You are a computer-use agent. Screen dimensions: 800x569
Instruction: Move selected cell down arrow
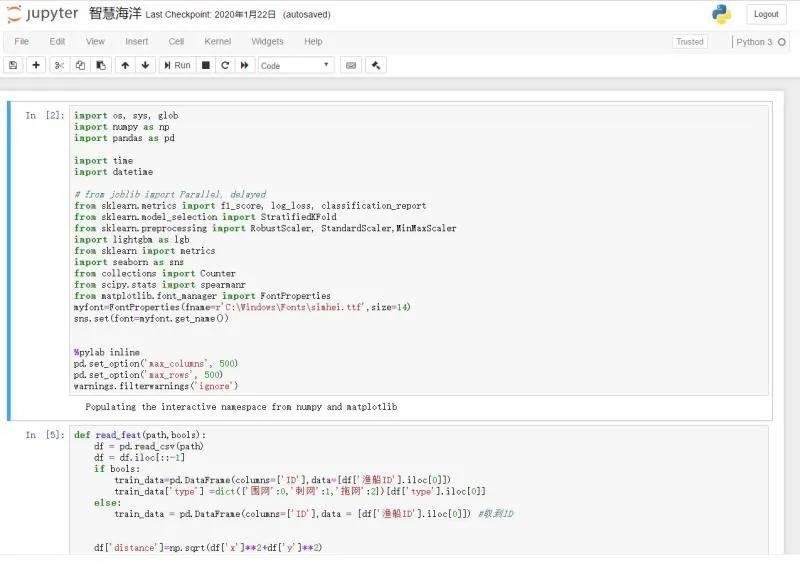click(x=146, y=65)
